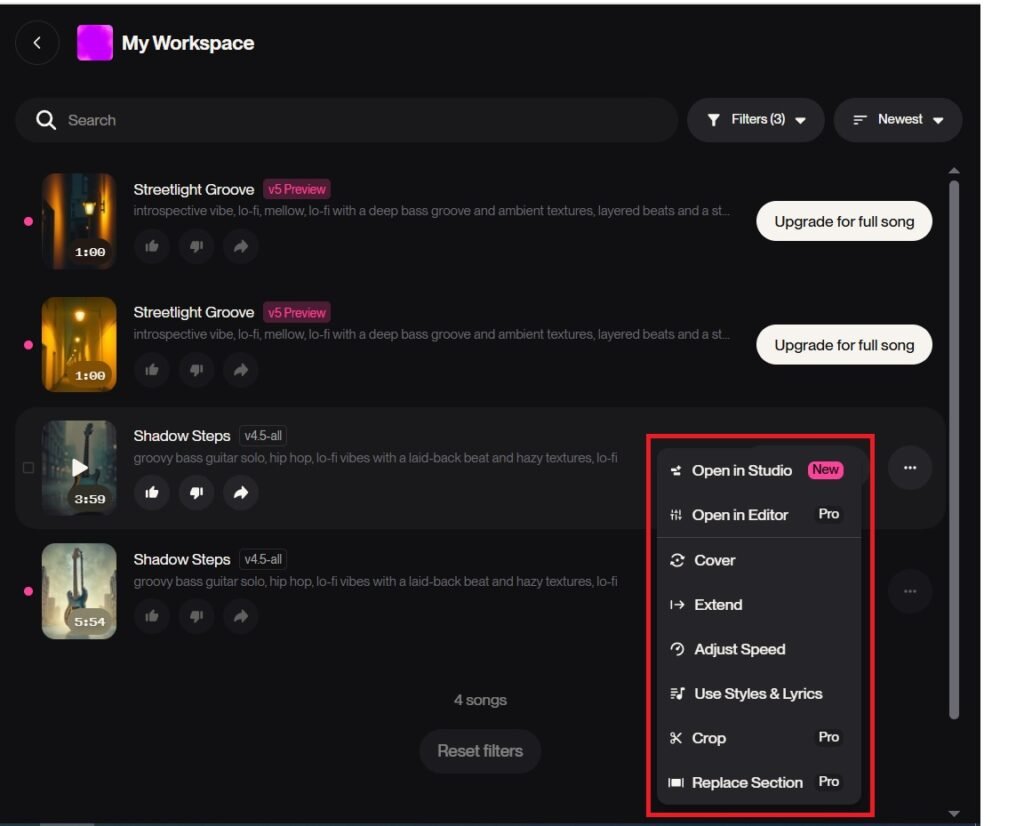Click the purple My Workspace icon

95,43
